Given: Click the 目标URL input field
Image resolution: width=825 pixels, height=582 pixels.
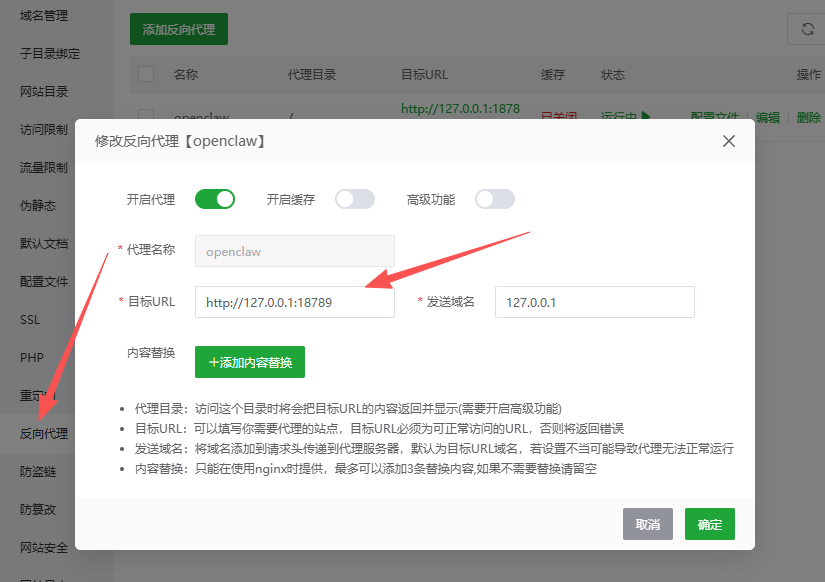Looking at the screenshot, I should 294,302.
